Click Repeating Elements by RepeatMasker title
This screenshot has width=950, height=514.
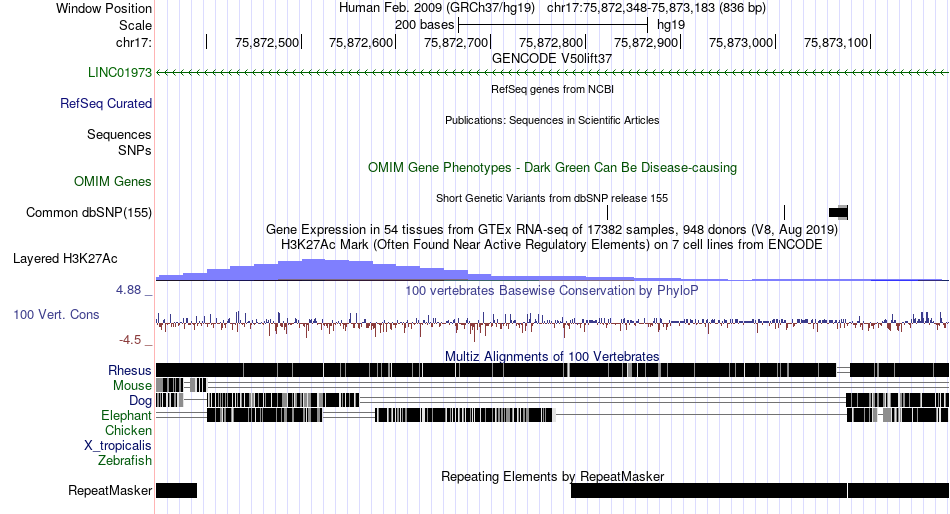pos(552,476)
